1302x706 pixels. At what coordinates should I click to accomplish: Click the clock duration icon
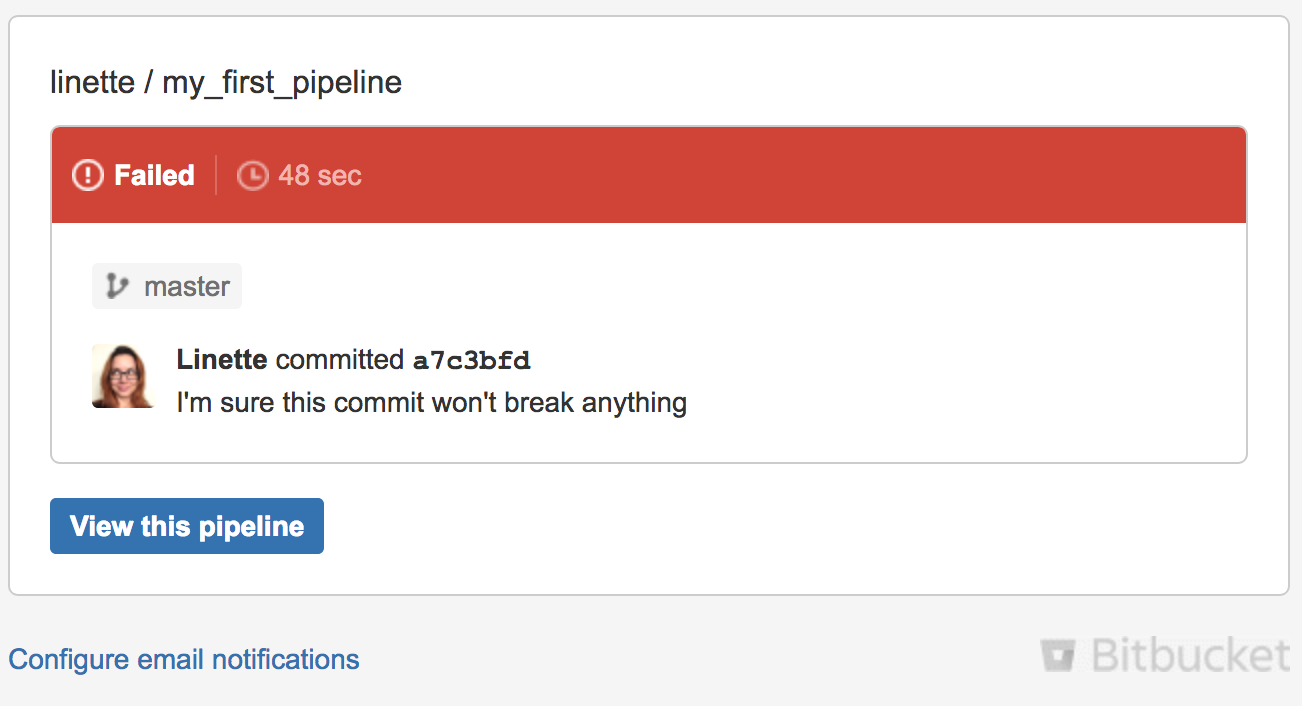(252, 176)
